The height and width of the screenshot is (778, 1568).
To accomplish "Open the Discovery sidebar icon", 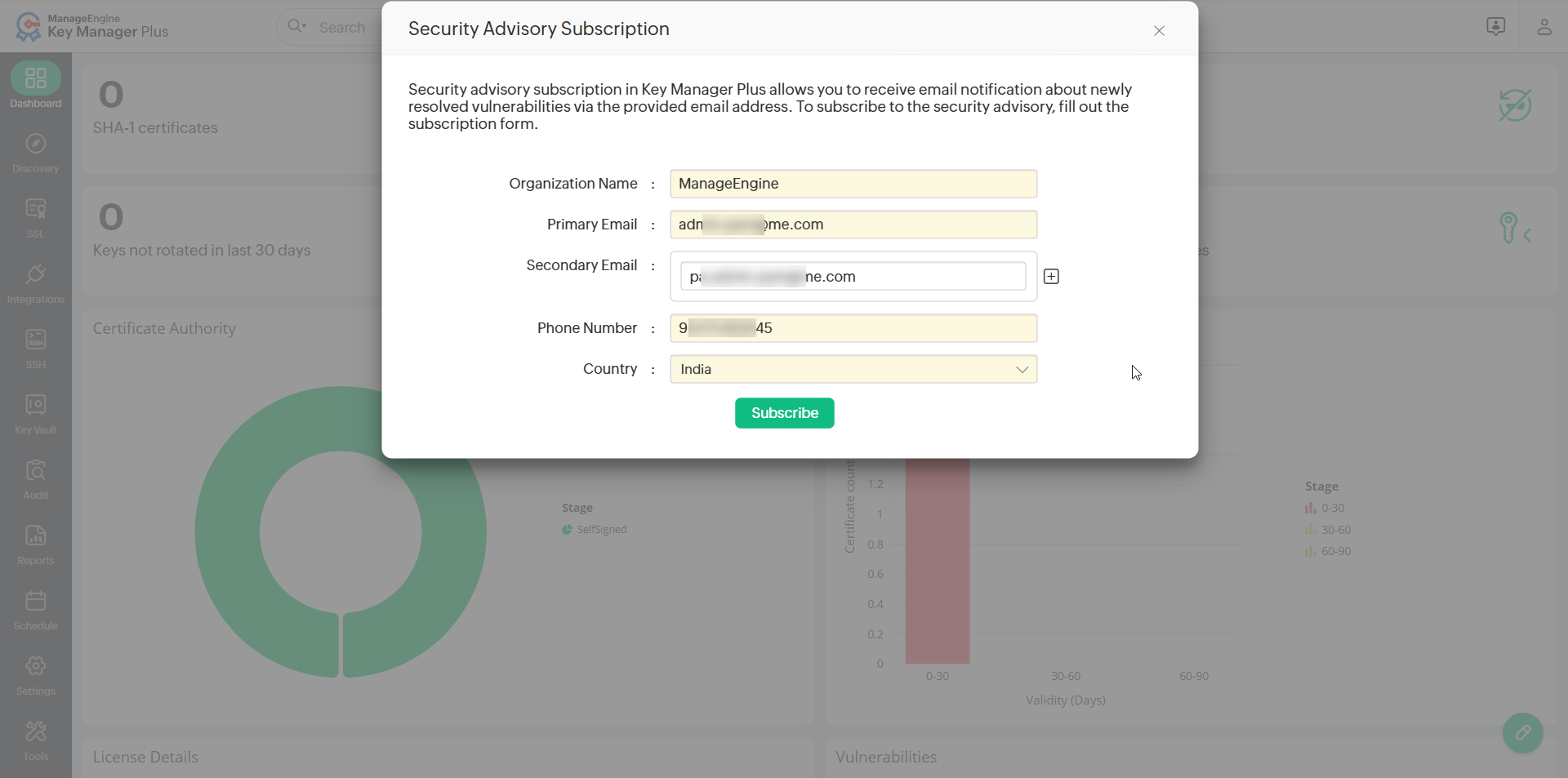I will pos(35,152).
